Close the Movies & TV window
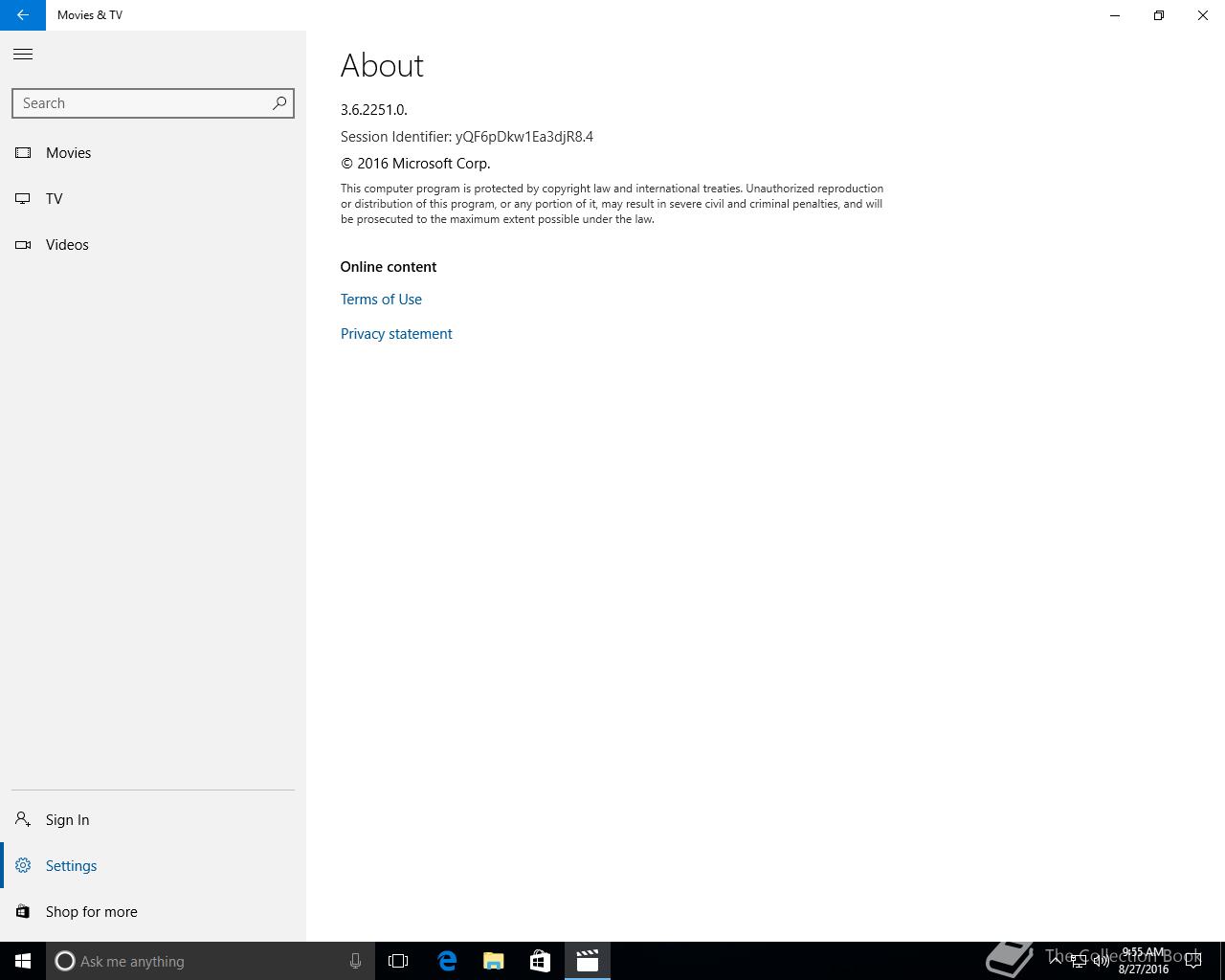 coord(1203,15)
